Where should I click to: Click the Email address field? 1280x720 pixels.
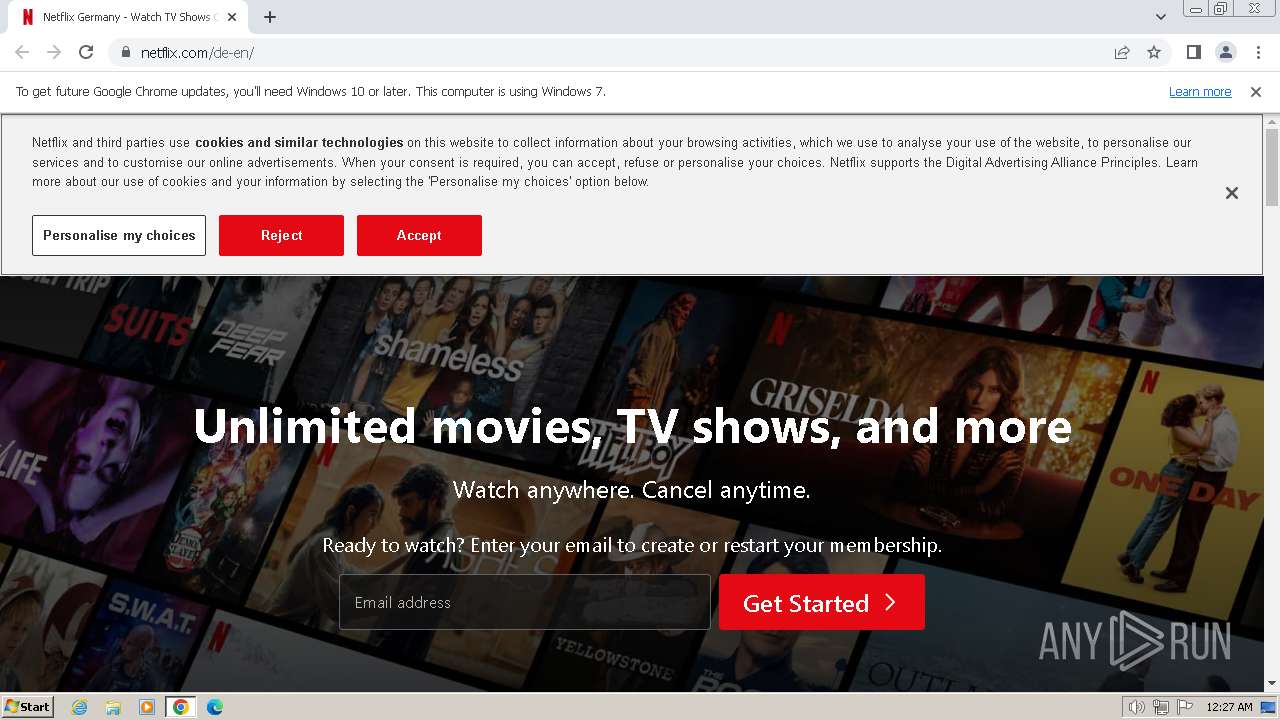pyautogui.click(x=525, y=602)
